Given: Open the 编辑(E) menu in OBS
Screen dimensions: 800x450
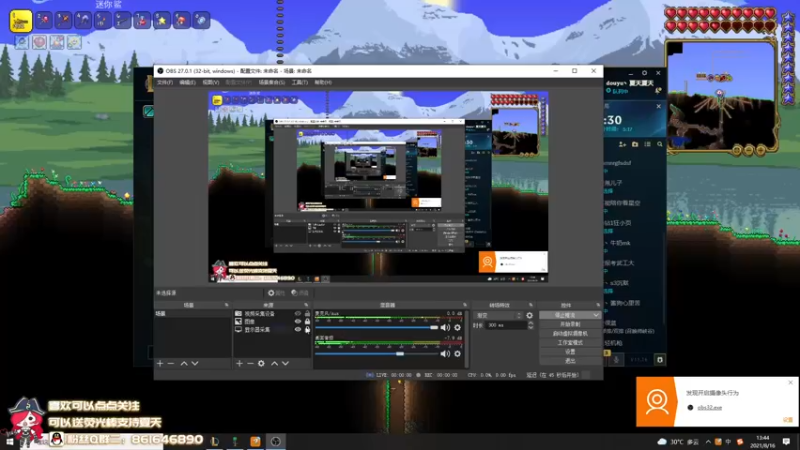Looking at the screenshot, I should pyautogui.click(x=187, y=82).
